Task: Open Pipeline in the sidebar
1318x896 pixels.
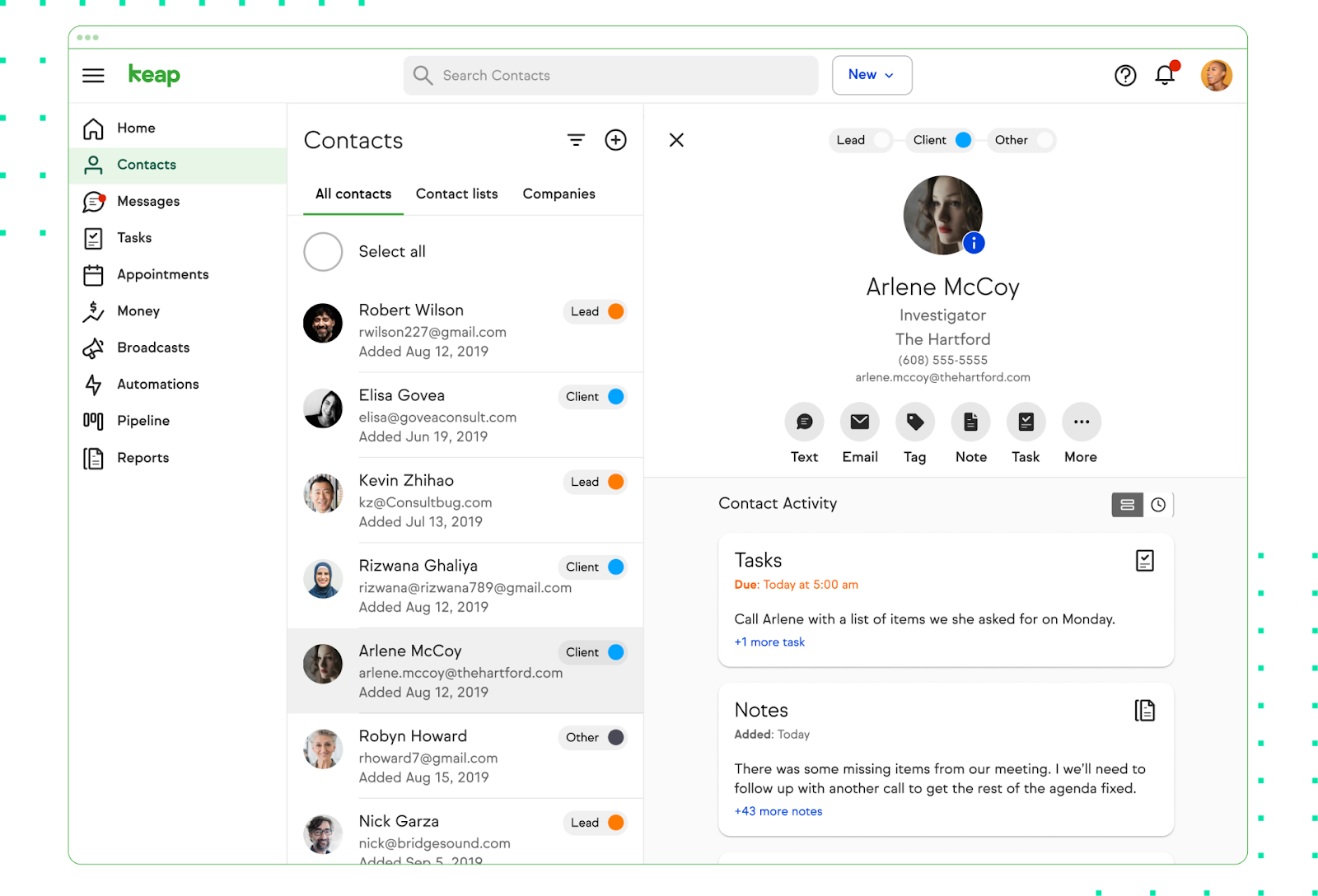Action: [178, 421]
